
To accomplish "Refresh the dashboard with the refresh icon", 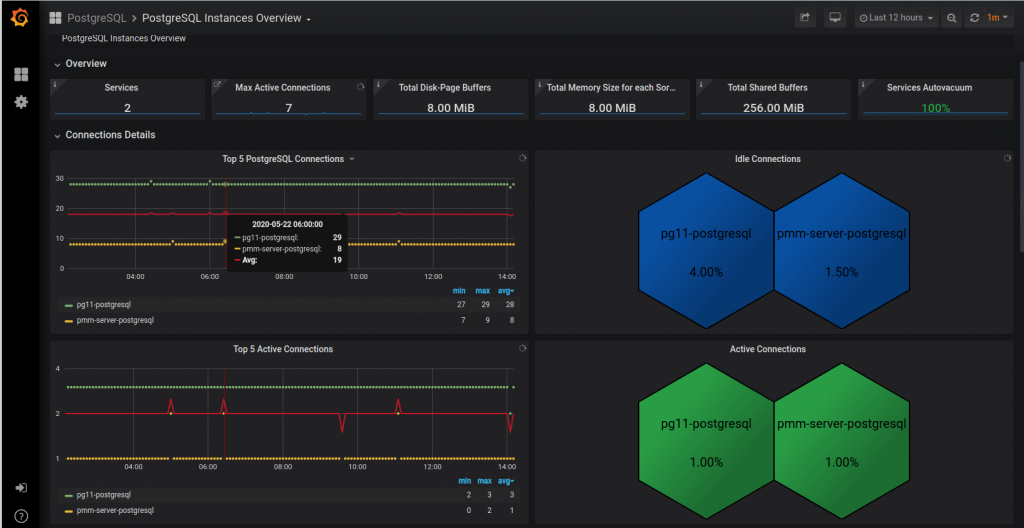I will tap(974, 18).
